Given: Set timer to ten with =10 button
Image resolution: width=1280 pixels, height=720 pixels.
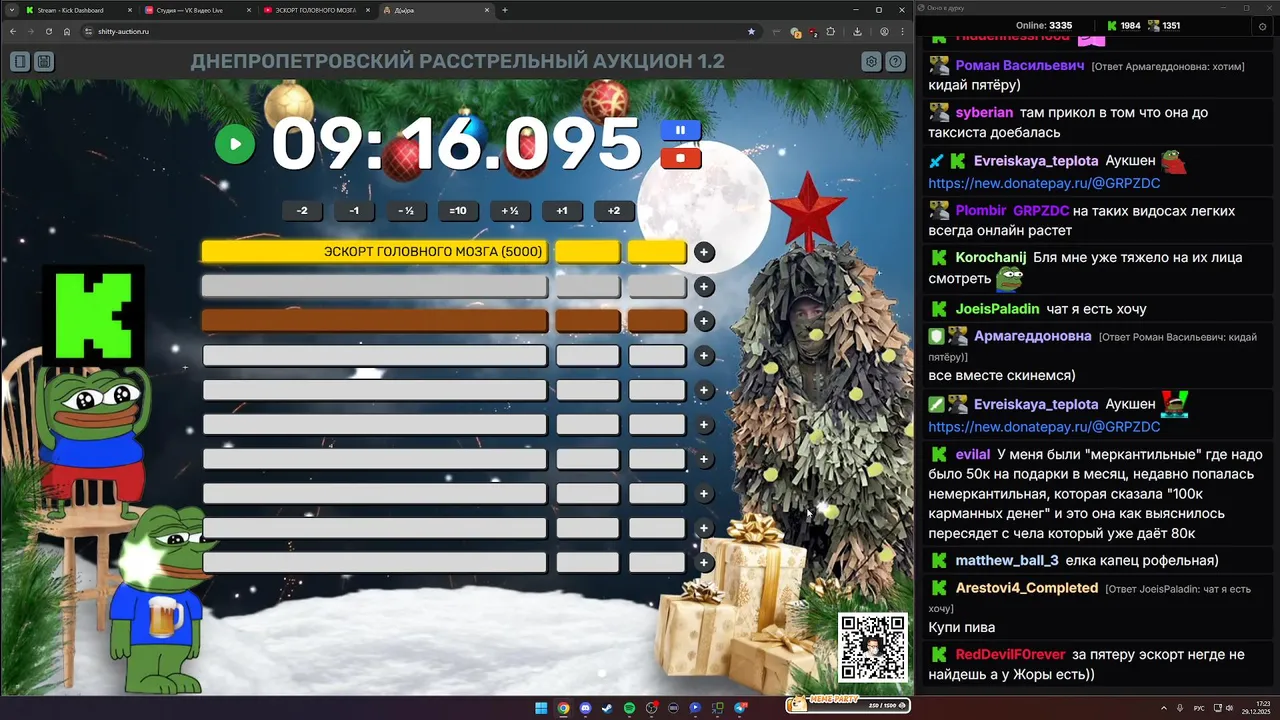Looking at the screenshot, I should [458, 211].
